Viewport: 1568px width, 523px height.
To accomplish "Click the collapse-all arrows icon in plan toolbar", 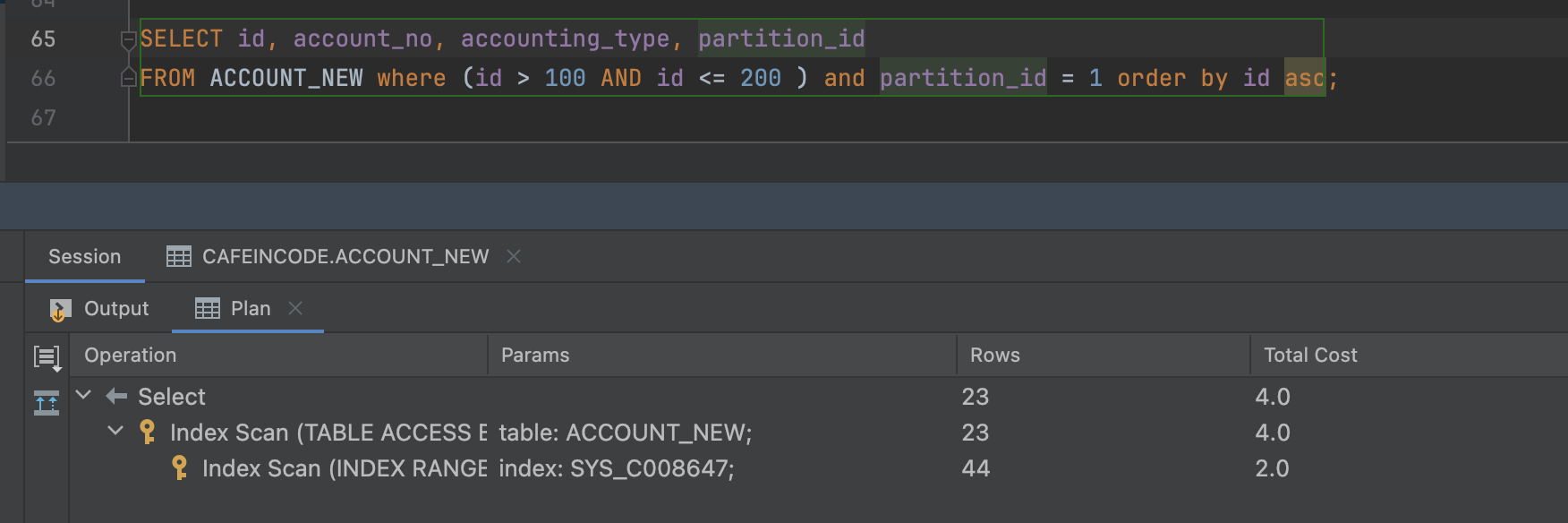I will point(47,403).
